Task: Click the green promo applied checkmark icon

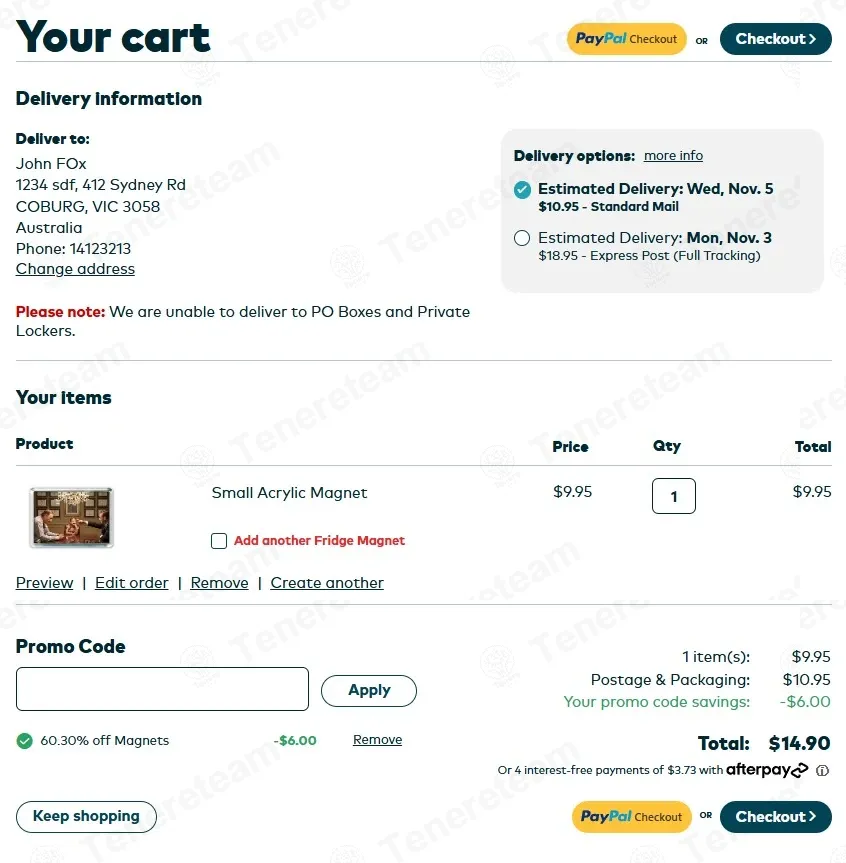Action: [24, 741]
